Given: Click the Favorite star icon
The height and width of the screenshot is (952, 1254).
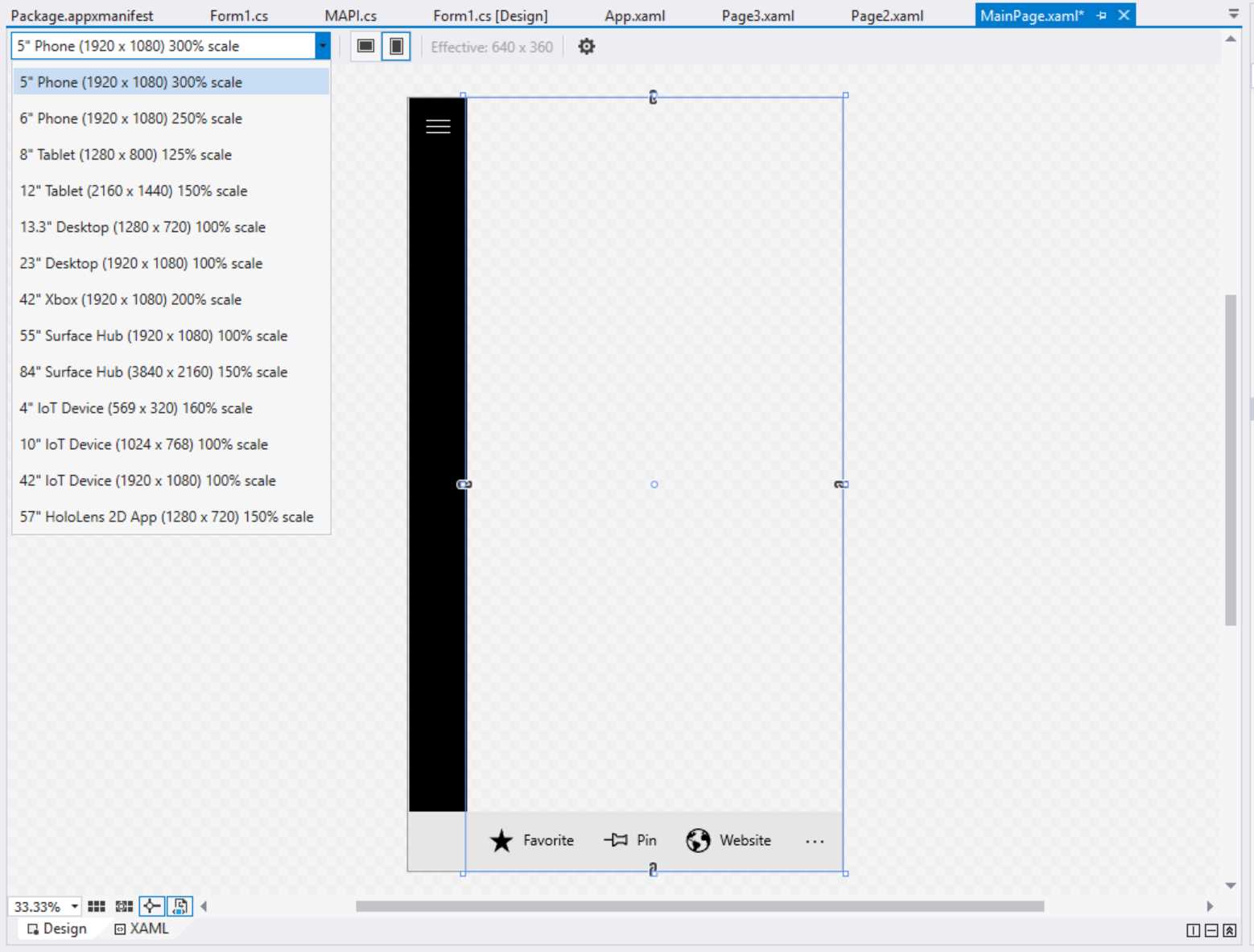Looking at the screenshot, I should 501,840.
